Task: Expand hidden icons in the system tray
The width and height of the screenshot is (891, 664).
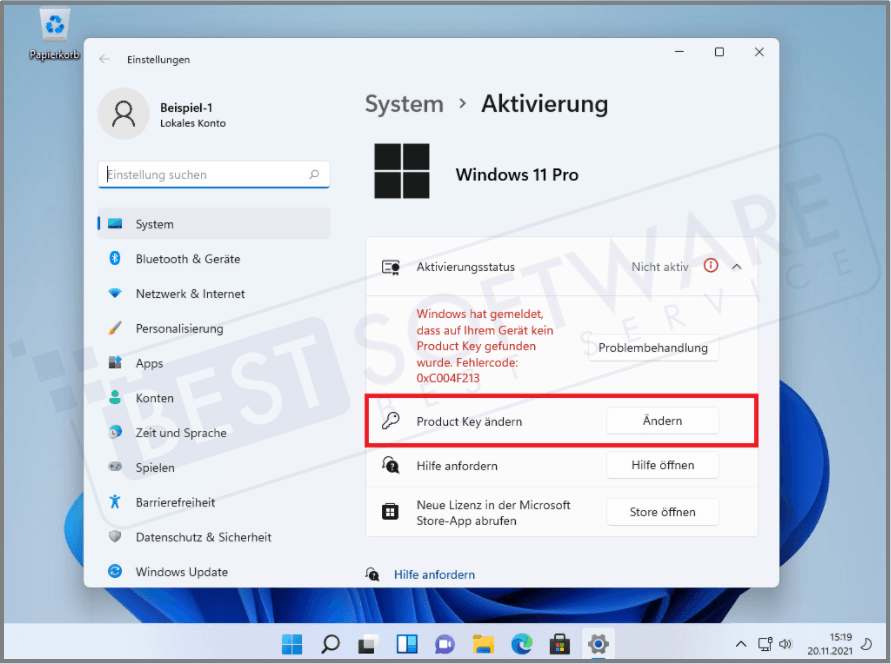Action: pos(741,644)
